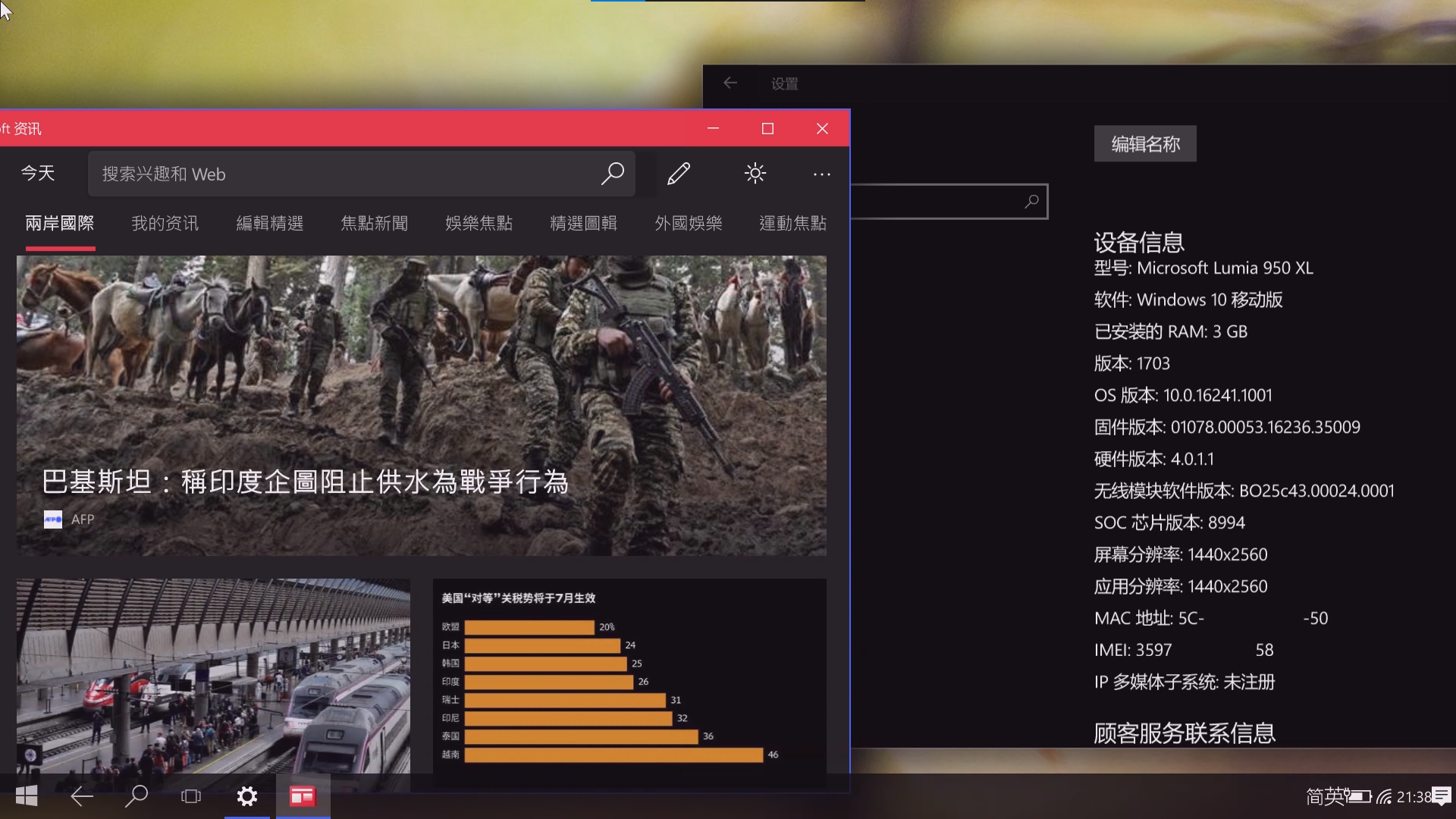Click the taskbar back arrow icon

coord(81,795)
